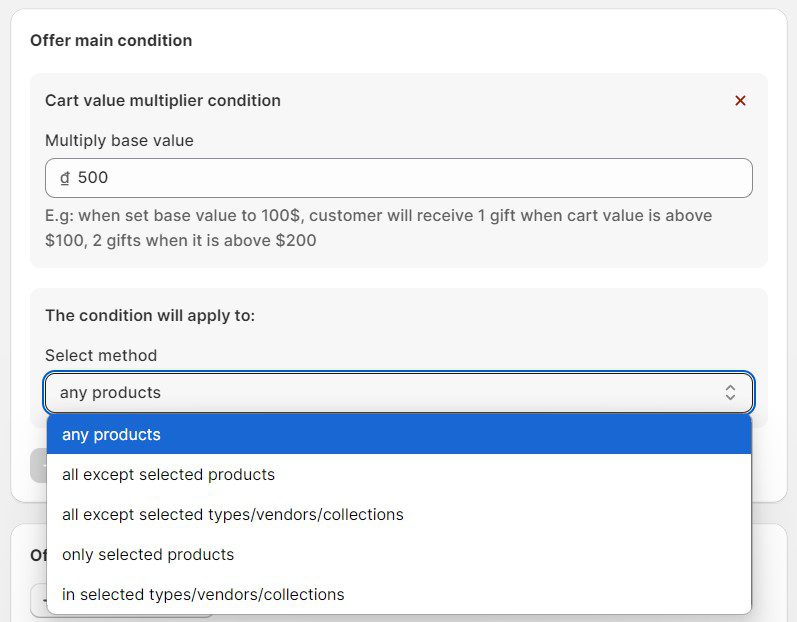
Task: Click the ₫ currency symbol prefix
Action: (x=65, y=178)
